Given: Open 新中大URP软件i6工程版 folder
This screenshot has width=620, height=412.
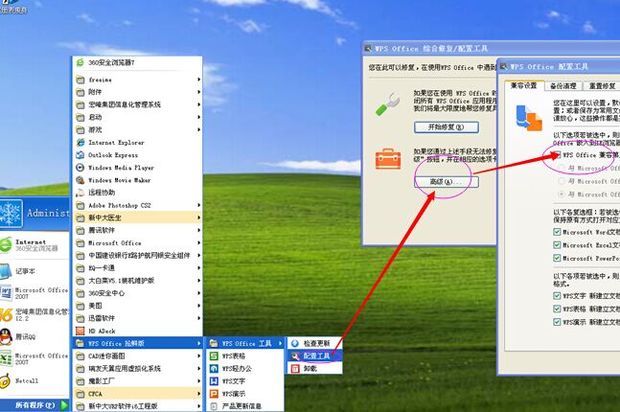Looking at the screenshot, I should (137, 406).
